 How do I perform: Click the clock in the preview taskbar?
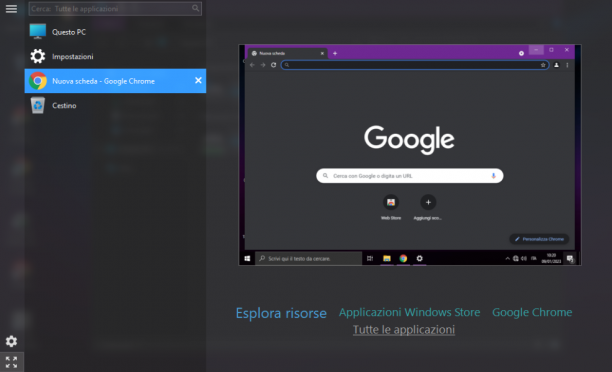pyautogui.click(x=551, y=258)
